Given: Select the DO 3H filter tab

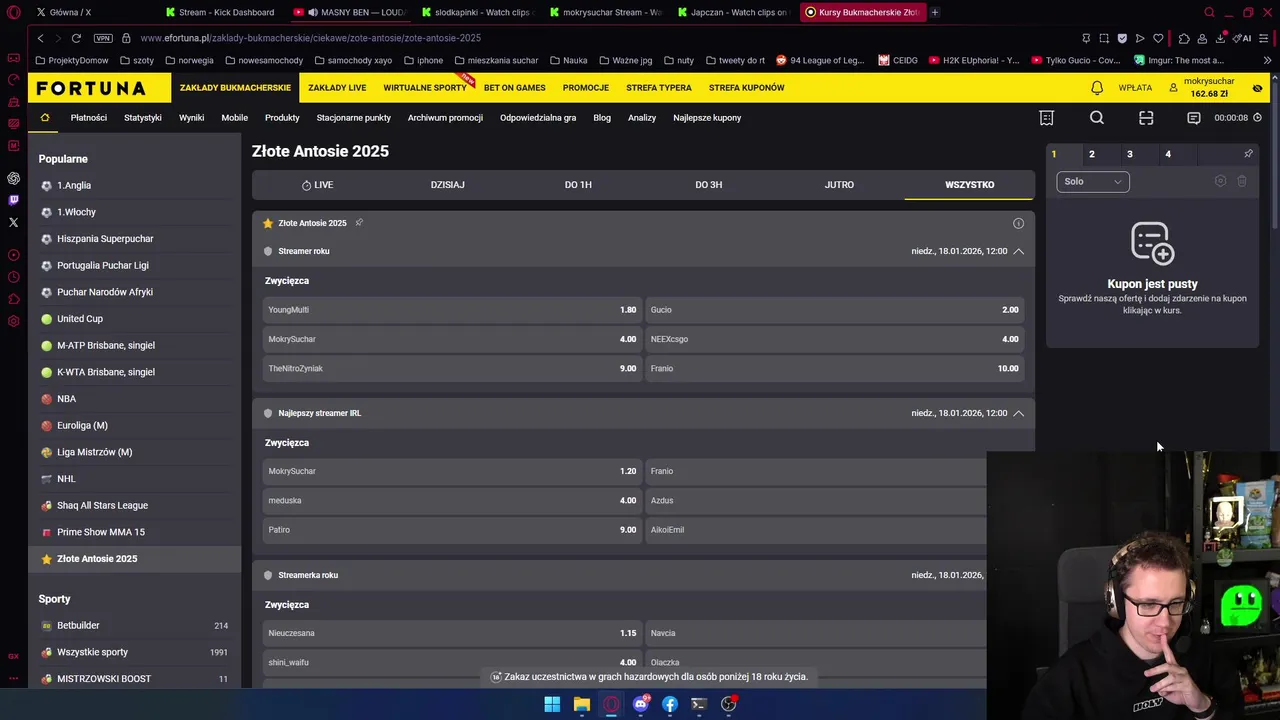Looking at the screenshot, I should pos(708,185).
